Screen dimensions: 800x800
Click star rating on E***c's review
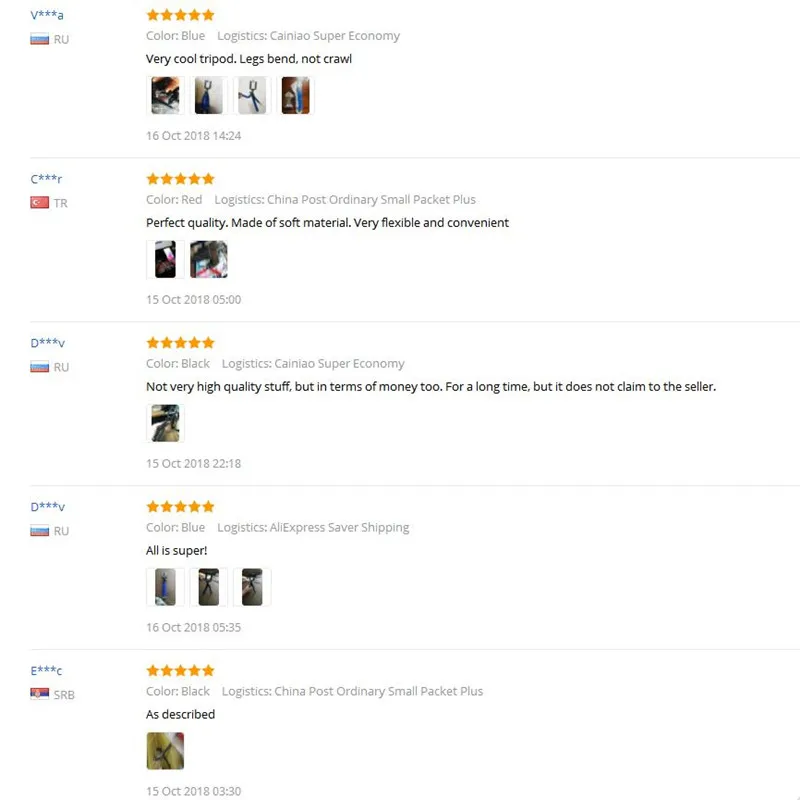pyautogui.click(x=180, y=670)
